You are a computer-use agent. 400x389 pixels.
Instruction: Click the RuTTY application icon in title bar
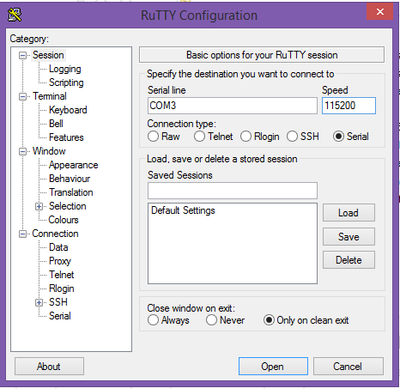(14, 15)
